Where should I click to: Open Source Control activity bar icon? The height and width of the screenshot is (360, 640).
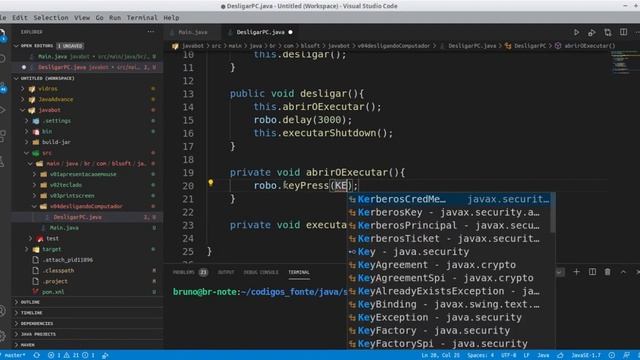pyautogui.click(x=3, y=87)
